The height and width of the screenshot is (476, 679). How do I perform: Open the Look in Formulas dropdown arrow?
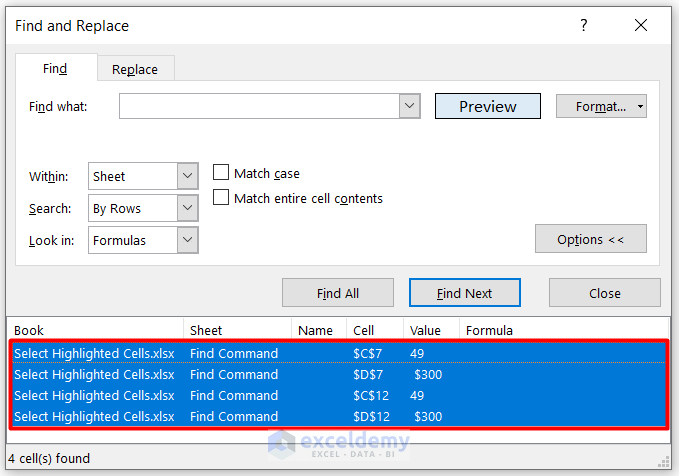coord(188,240)
